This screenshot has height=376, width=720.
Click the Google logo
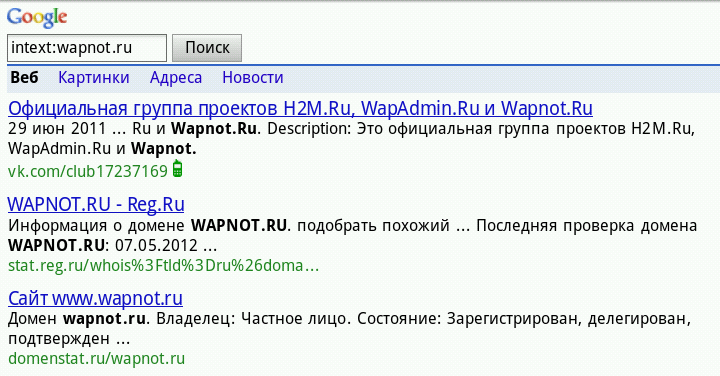37,17
